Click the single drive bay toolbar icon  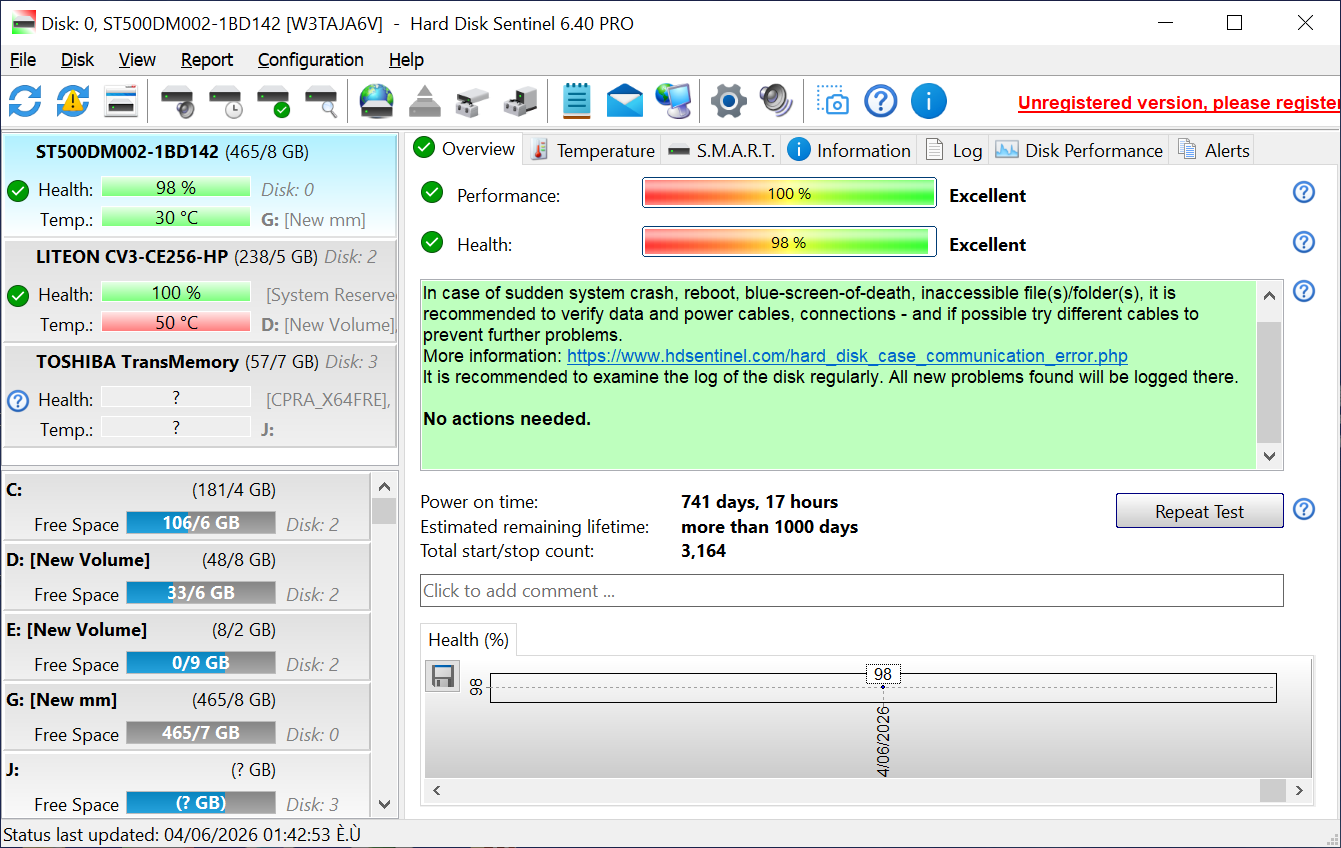click(473, 101)
